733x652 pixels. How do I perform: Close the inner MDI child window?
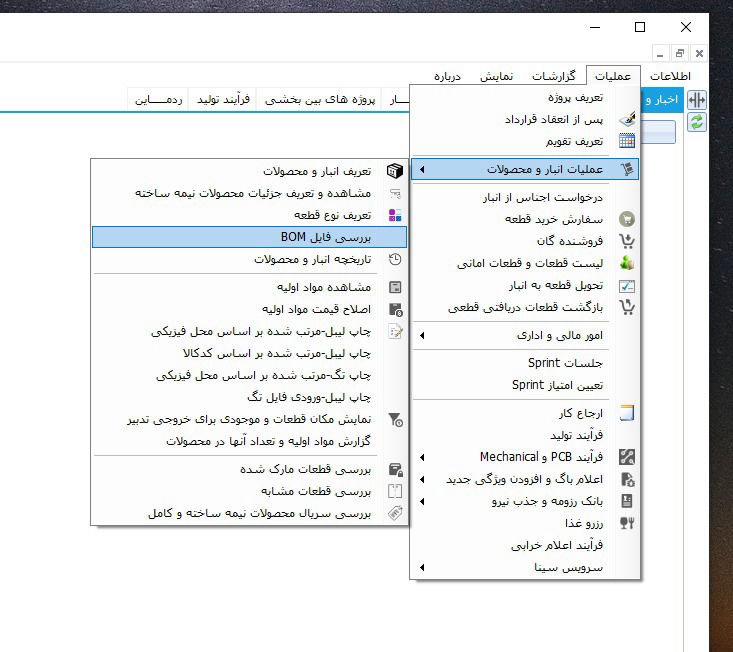(x=699, y=53)
